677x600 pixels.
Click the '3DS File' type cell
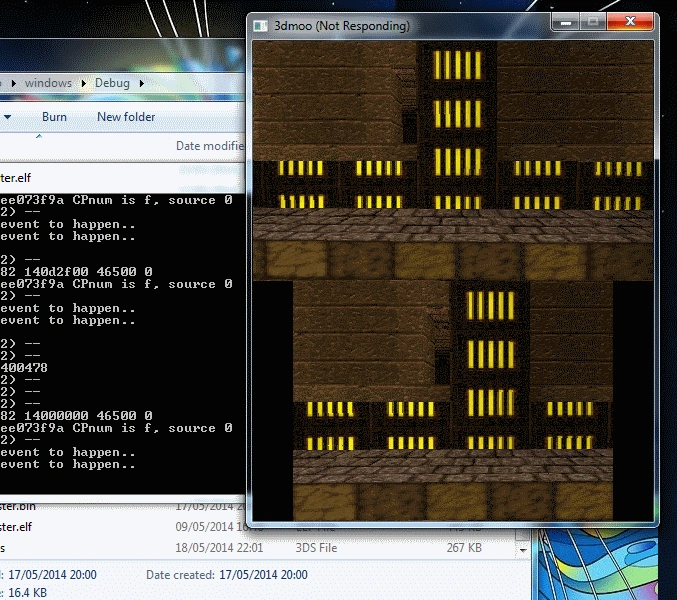[316, 548]
